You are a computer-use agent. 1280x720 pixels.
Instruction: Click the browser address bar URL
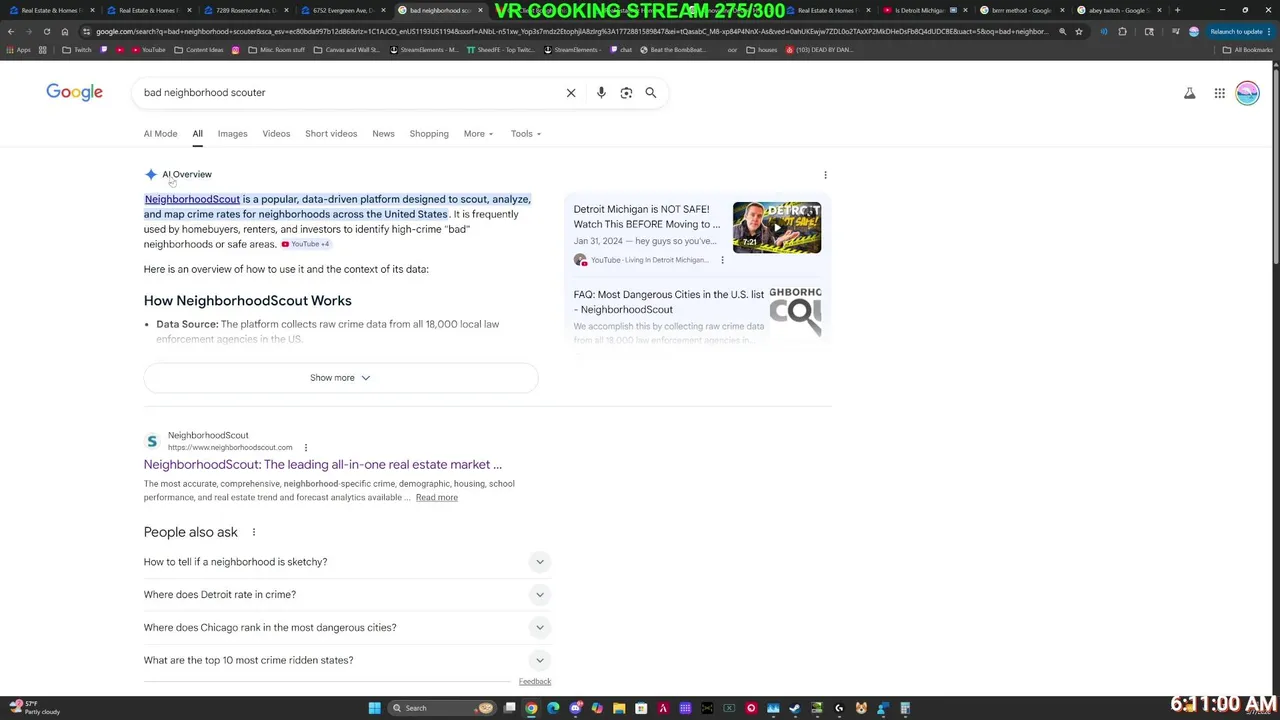pyautogui.click(x=570, y=31)
